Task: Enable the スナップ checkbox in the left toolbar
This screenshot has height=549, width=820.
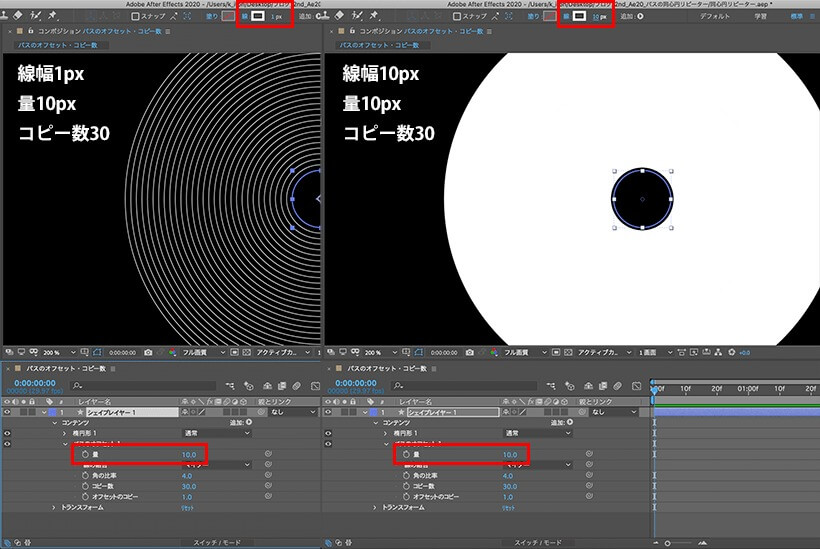Action: coord(135,16)
